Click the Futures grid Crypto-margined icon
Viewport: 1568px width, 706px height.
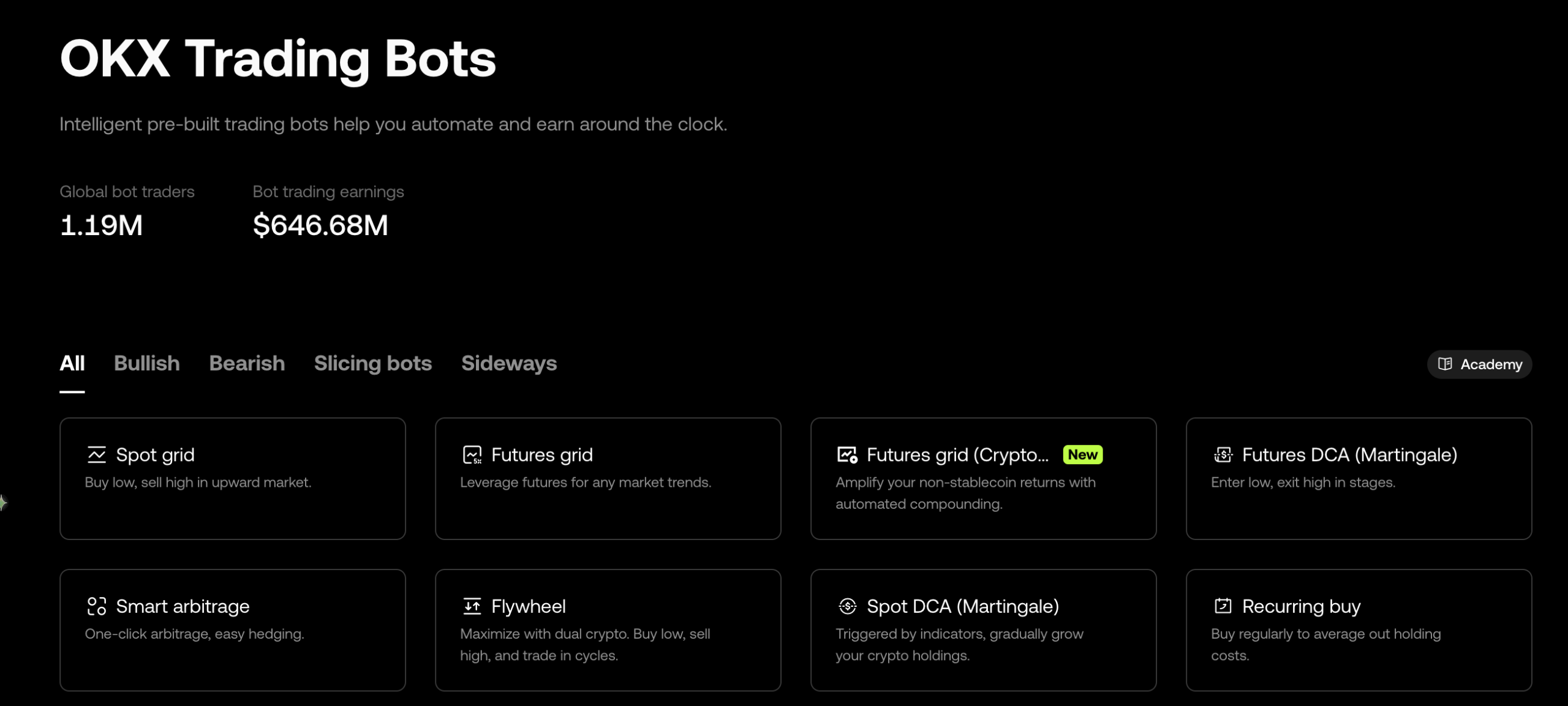coord(847,455)
